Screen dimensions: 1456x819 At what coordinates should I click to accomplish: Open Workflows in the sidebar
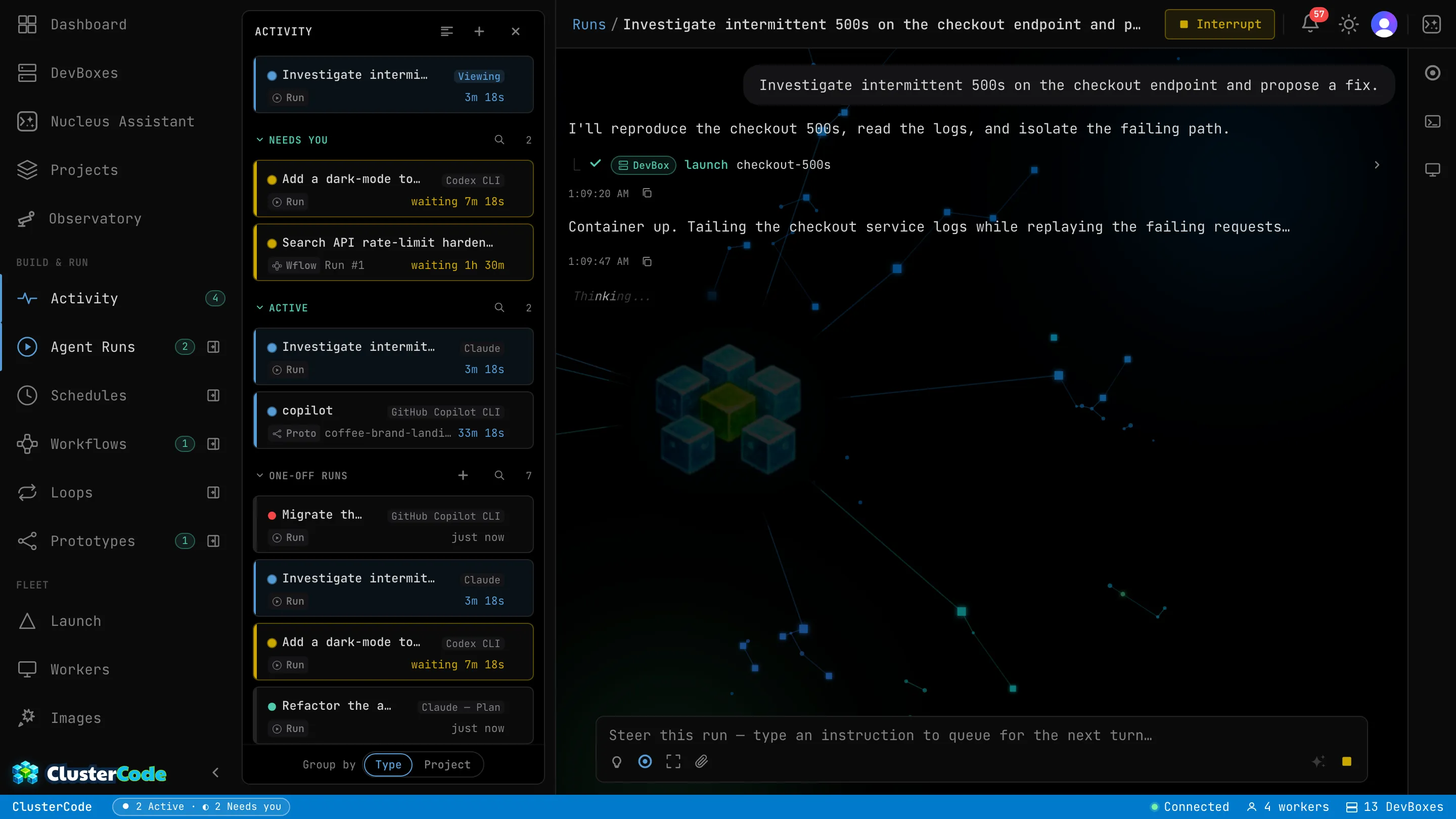tap(88, 444)
